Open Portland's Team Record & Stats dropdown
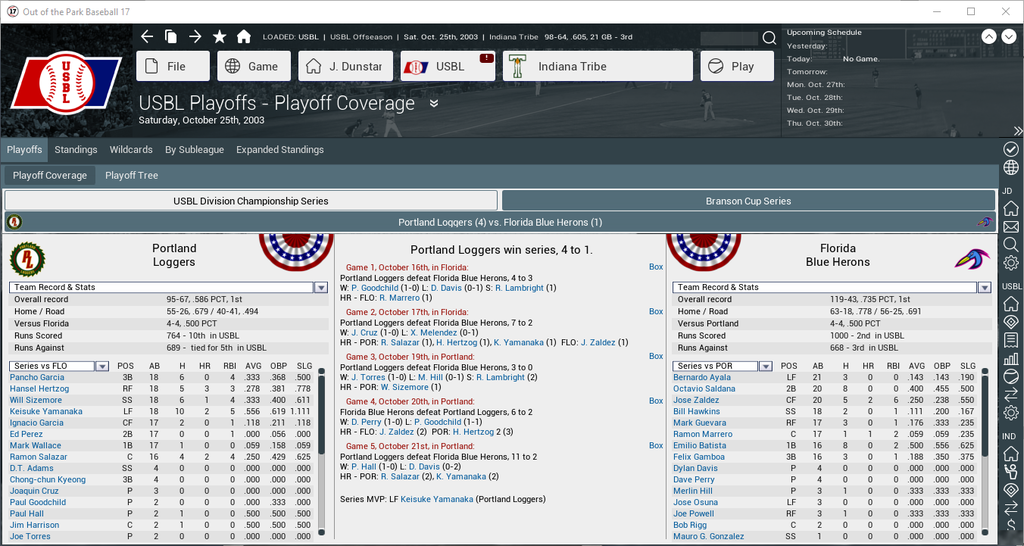 point(321,287)
